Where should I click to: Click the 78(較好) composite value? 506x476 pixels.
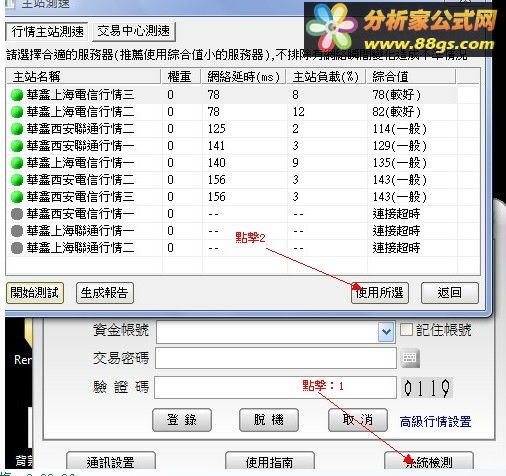(x=397, y=95)
